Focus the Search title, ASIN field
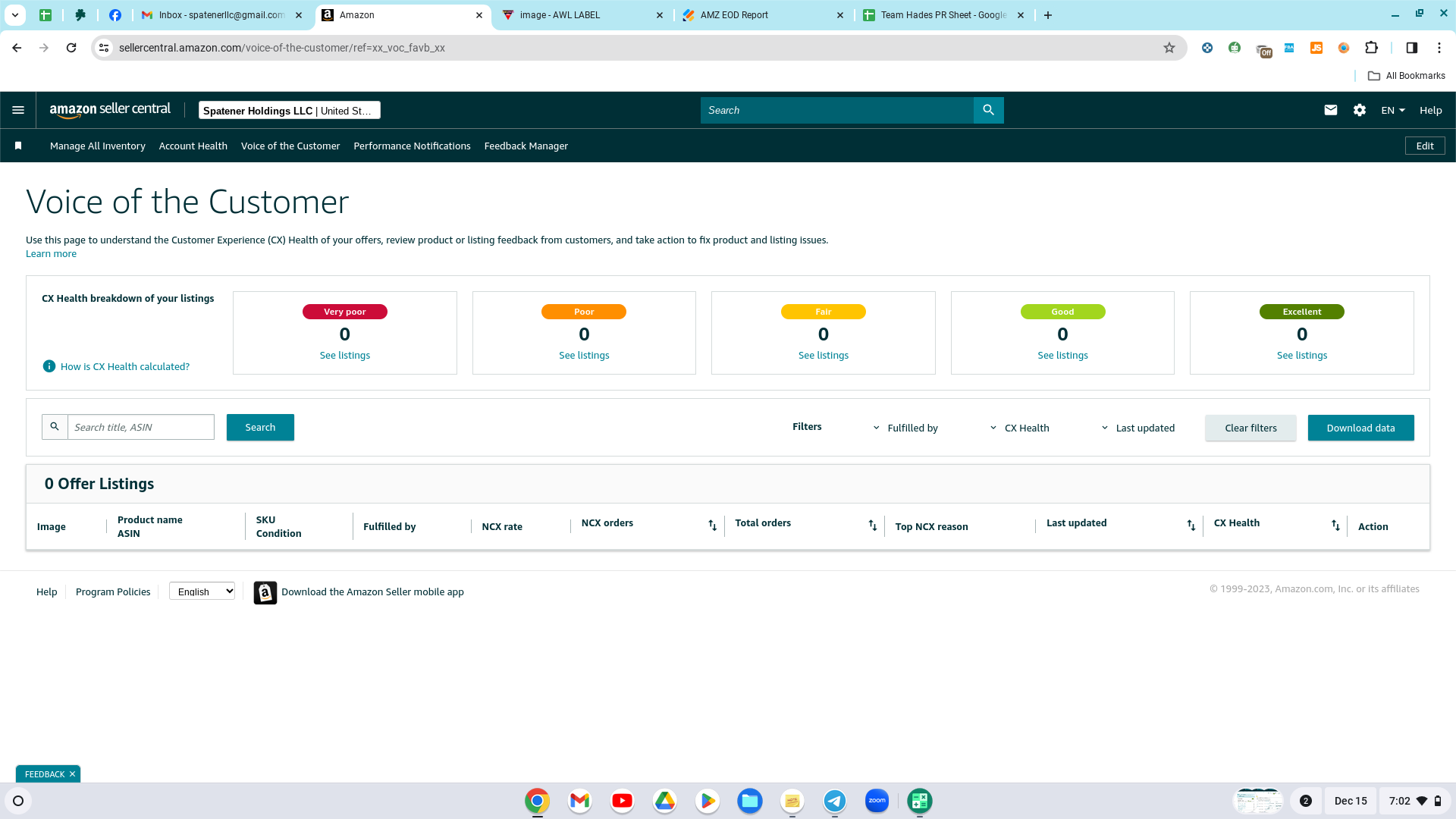The image size is (1456, 819). point(141,427)
